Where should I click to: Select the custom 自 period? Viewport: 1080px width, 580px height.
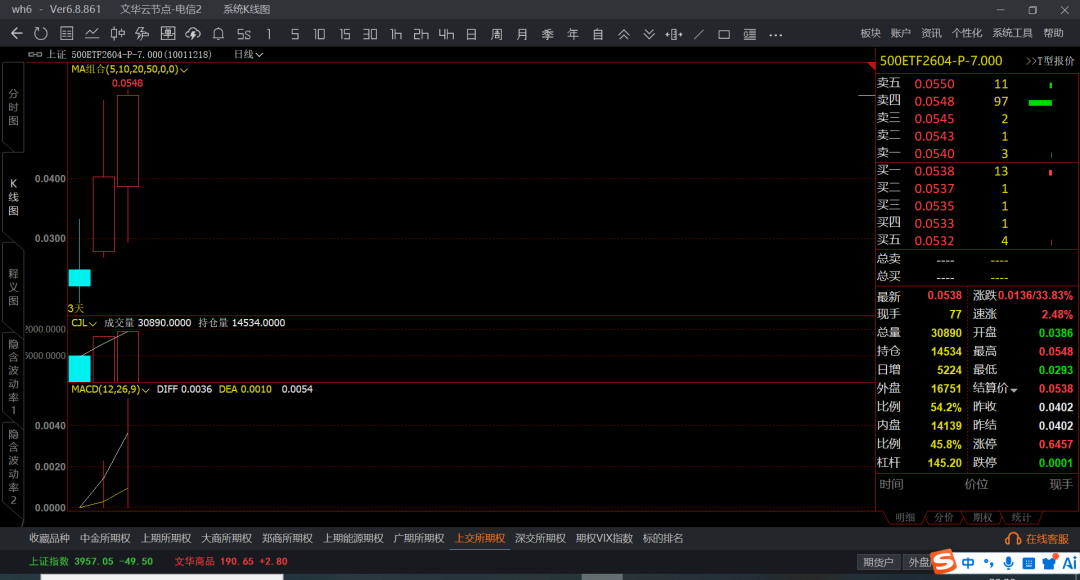(598, 34)
